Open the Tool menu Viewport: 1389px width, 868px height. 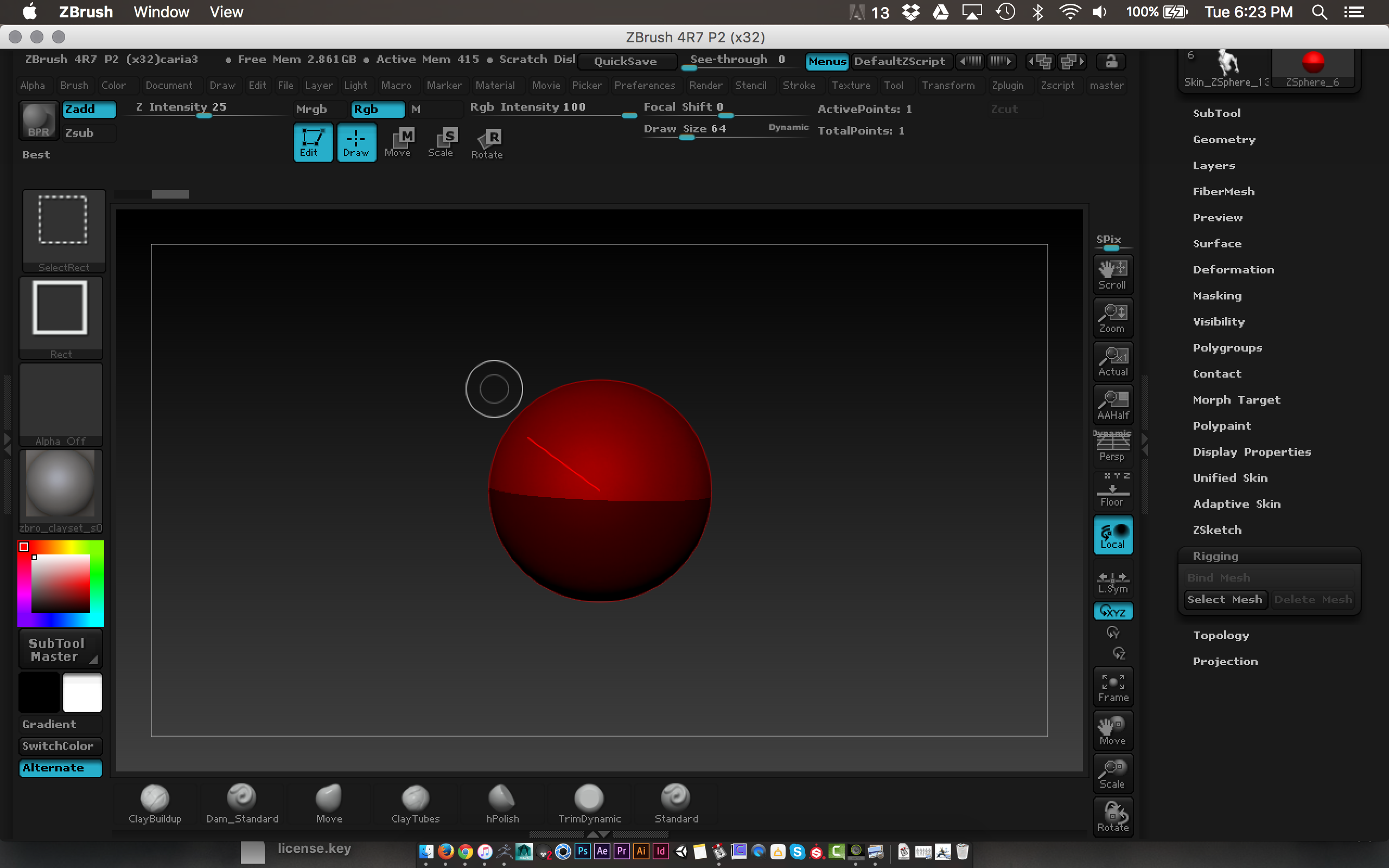pos(893,86)
